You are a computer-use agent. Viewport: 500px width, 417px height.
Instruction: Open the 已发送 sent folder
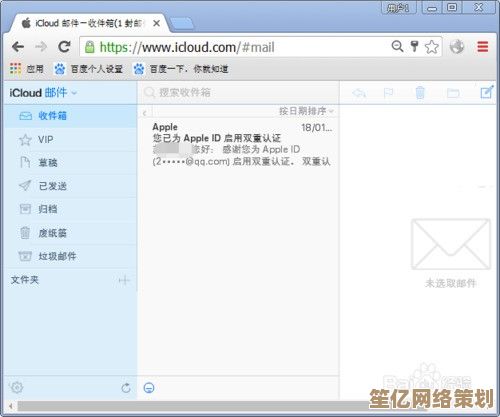point(71,186)
